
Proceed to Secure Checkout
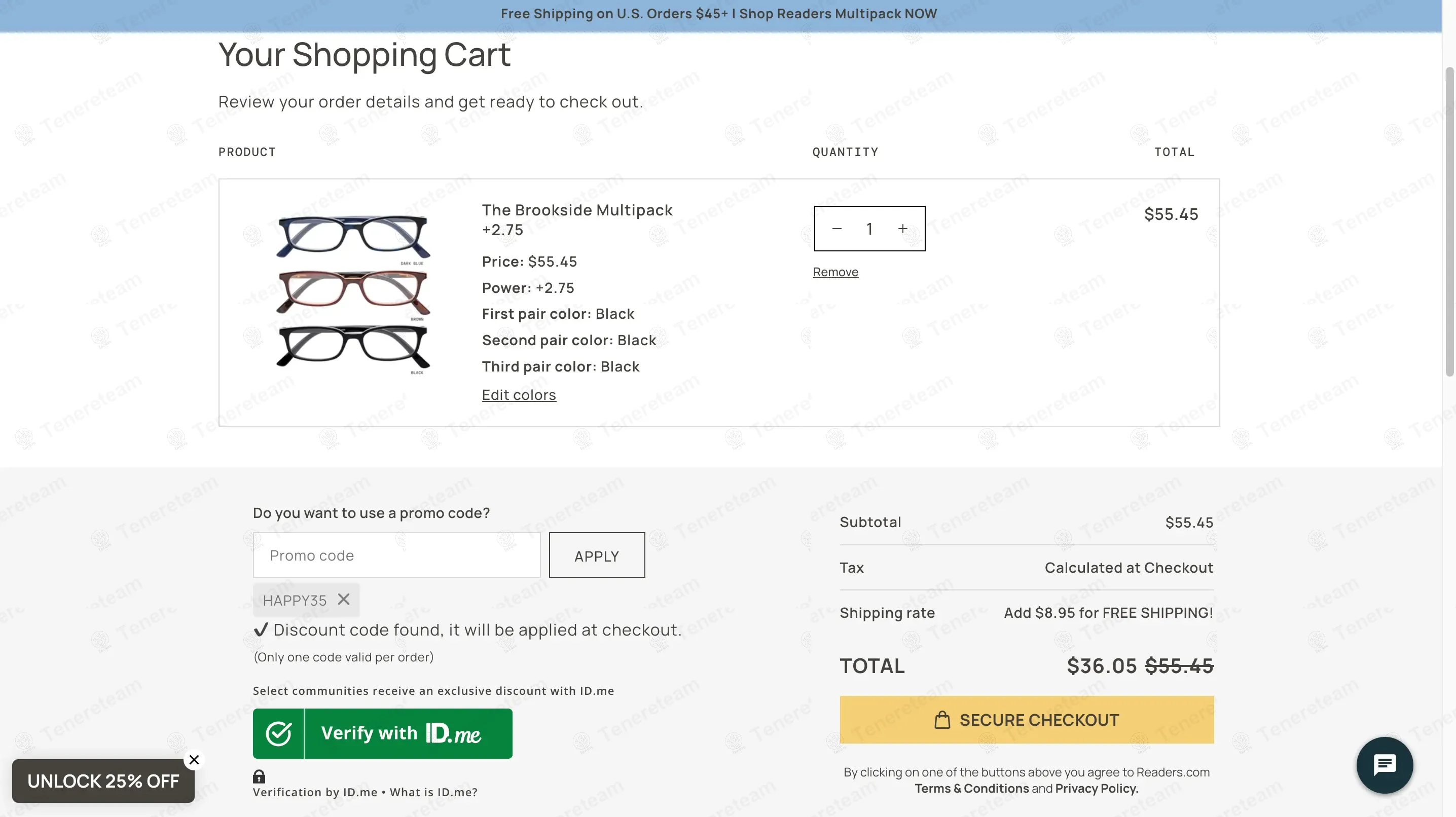[x=1026, y=720]
